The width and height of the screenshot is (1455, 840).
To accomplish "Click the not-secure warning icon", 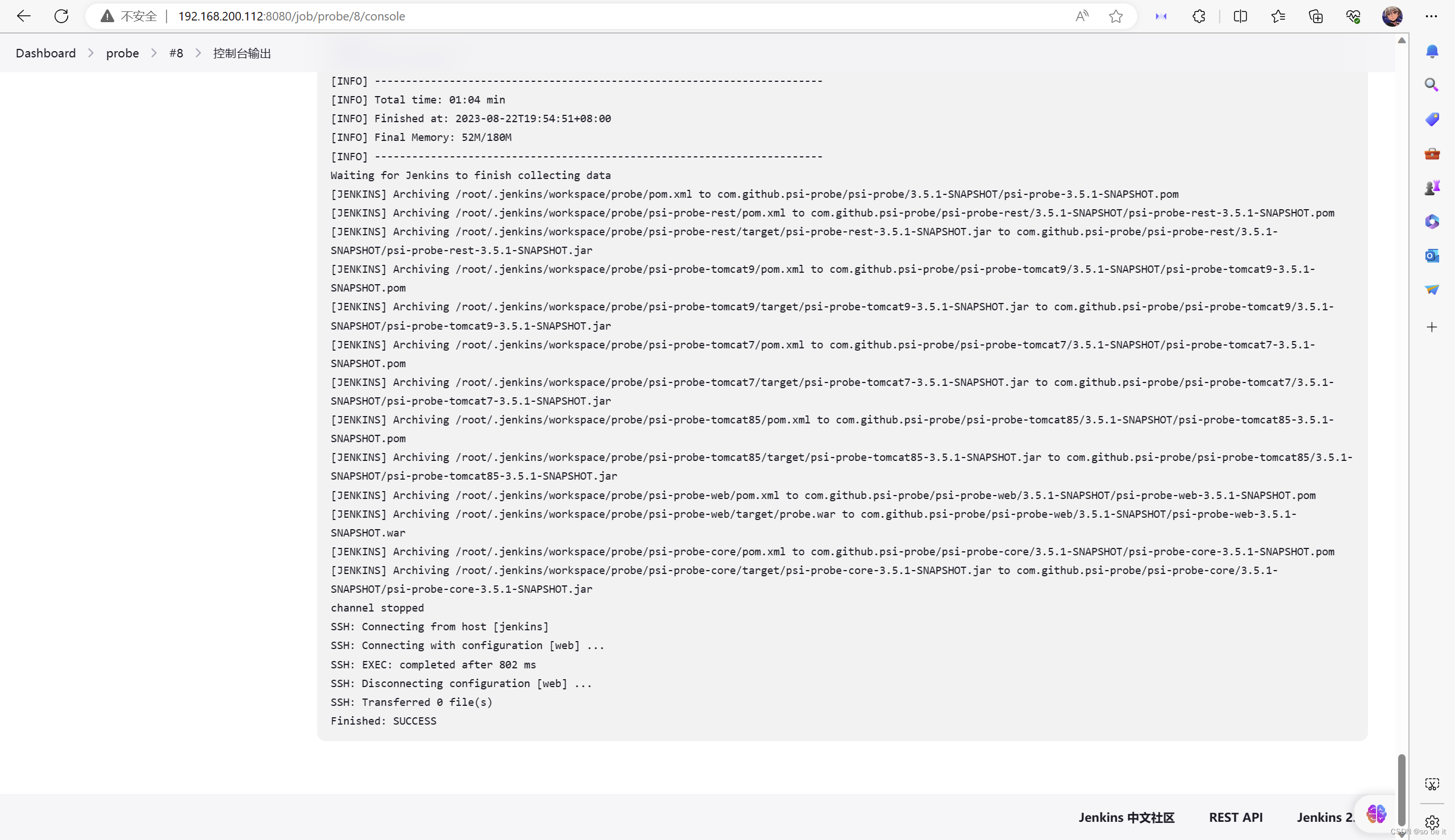I will [x=107, y=16].
